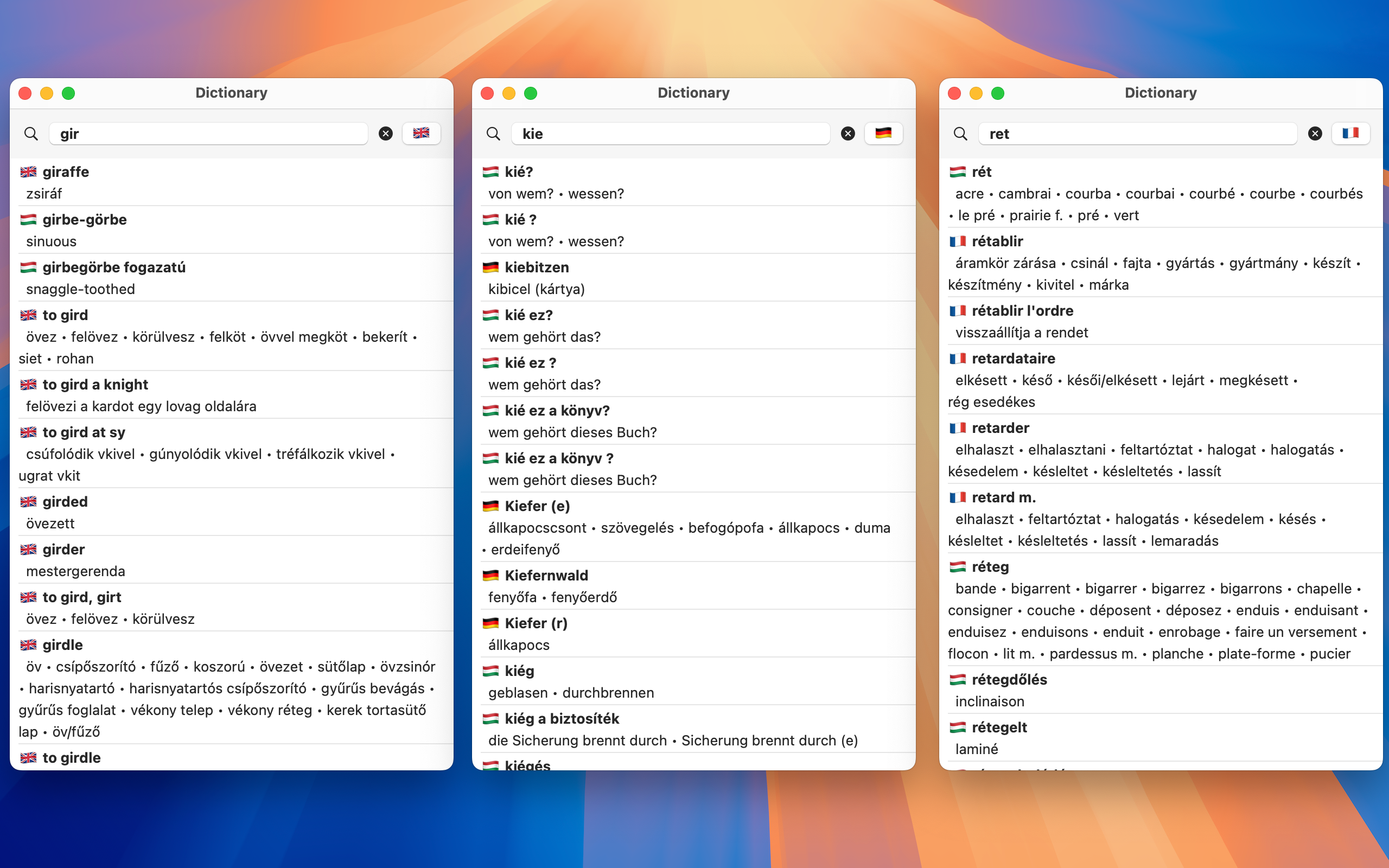
Task: Click the German flag beside 'Kiefer (r)'
Action: [490, 623]
